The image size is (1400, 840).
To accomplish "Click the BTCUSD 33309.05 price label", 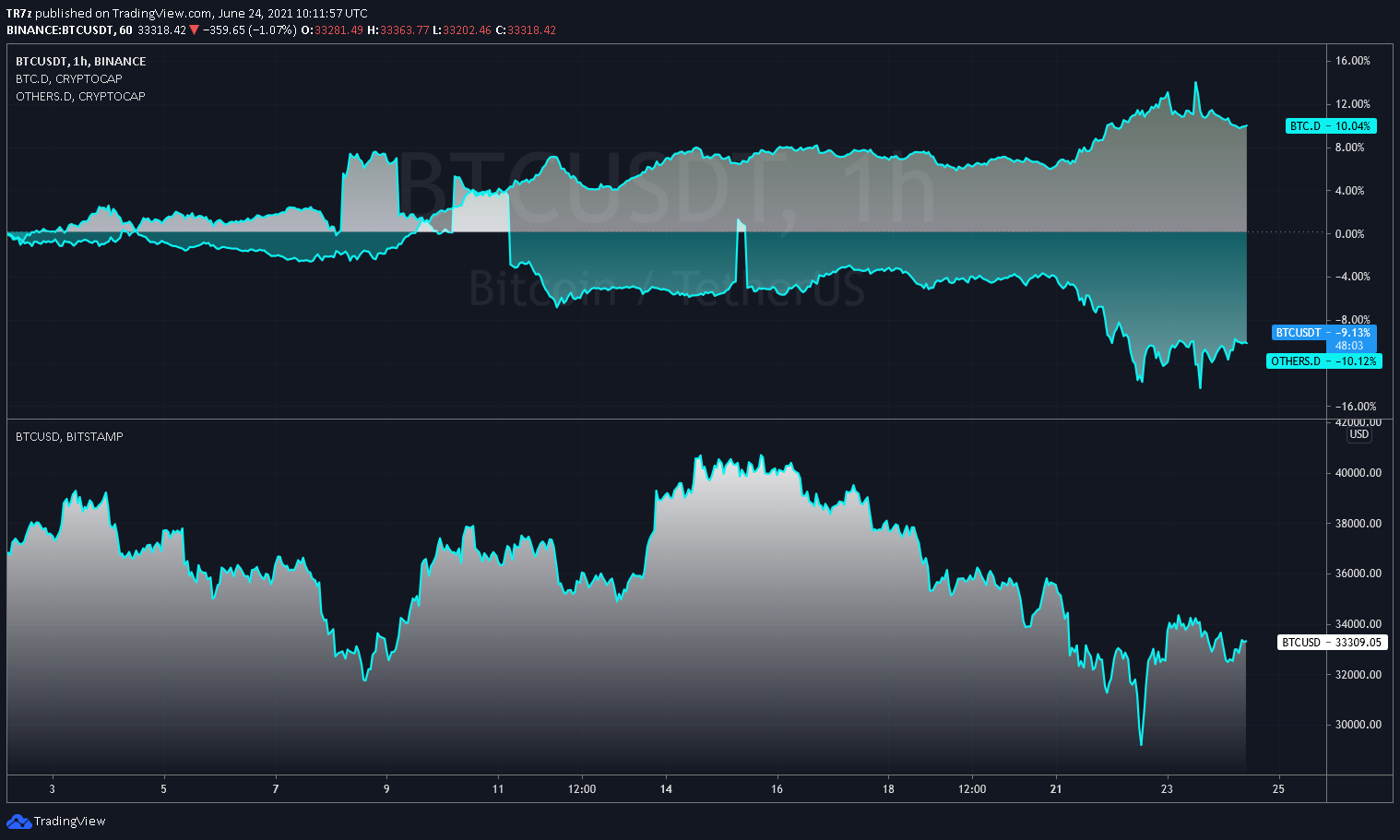I will point(1333,643).
